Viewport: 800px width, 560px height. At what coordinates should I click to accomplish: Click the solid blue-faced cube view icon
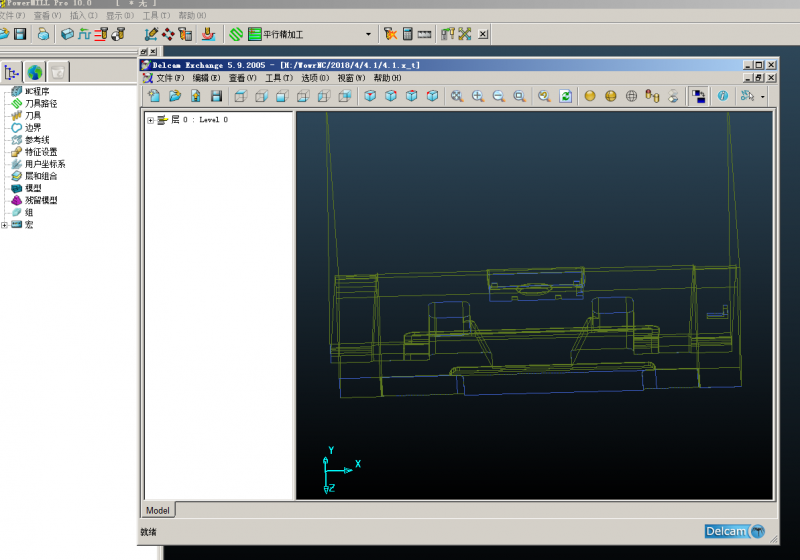coord(283,96)
